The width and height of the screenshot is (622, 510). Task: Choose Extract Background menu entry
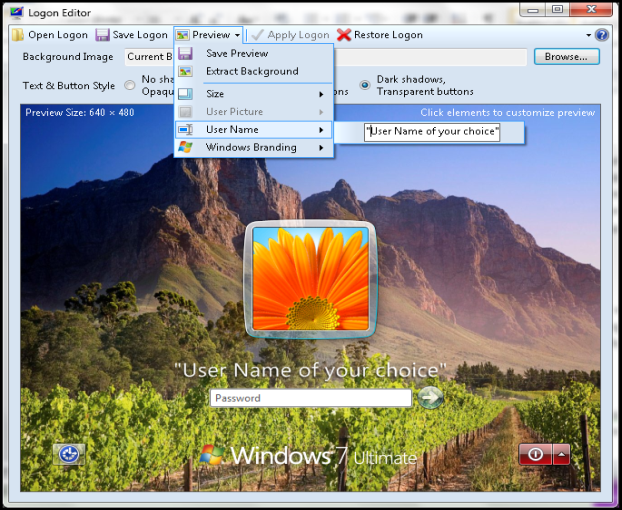[254, 71]
